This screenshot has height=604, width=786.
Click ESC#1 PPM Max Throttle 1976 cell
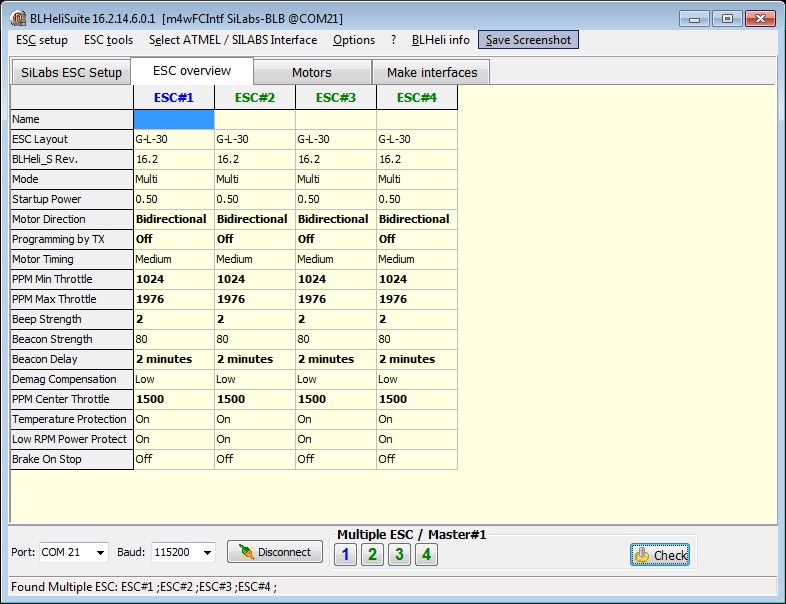pyautogui.click(x=174, y=299)
